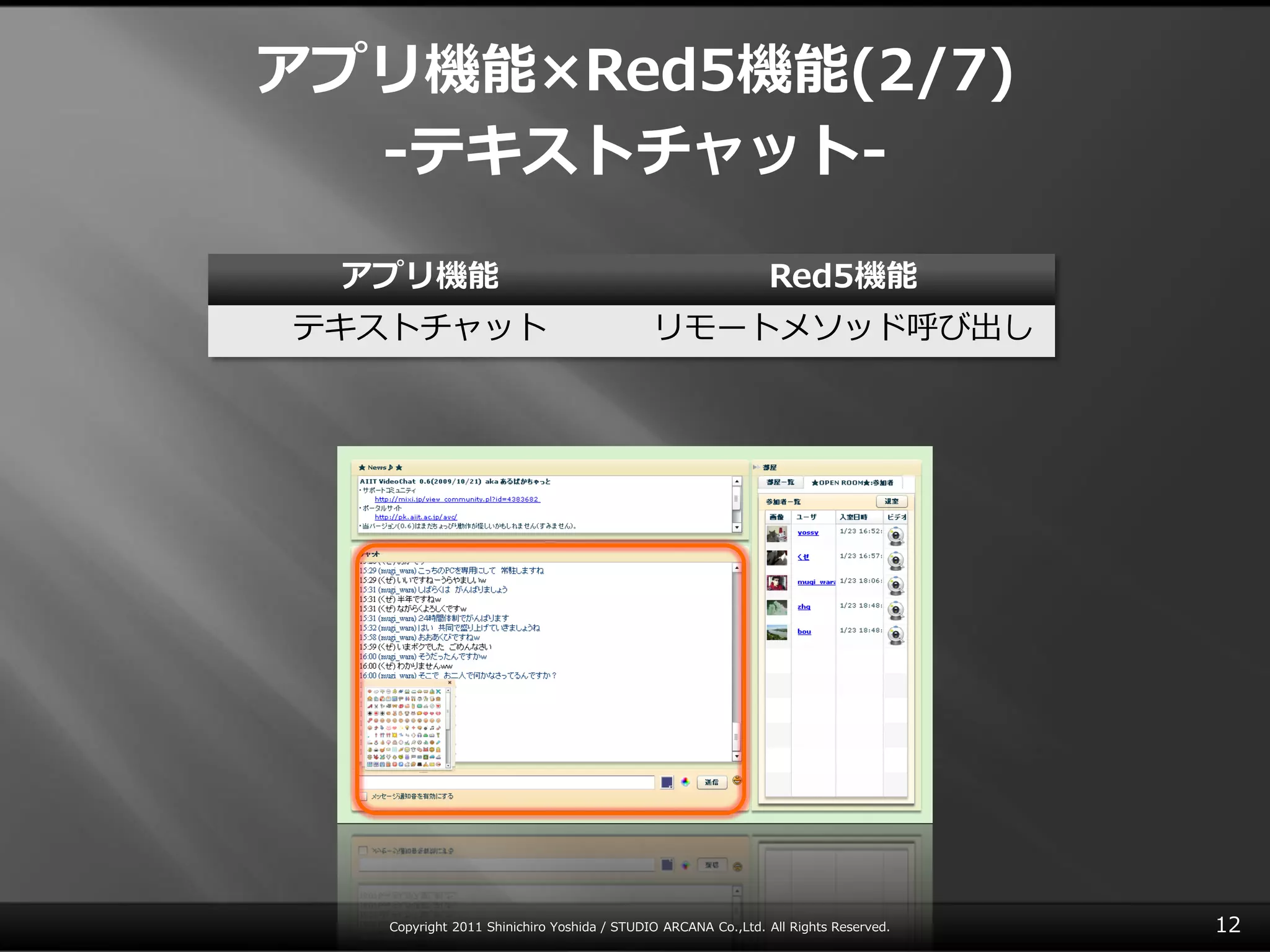
Task: Click bou's avatar thumbnail
Action: [x=777, y=632]
